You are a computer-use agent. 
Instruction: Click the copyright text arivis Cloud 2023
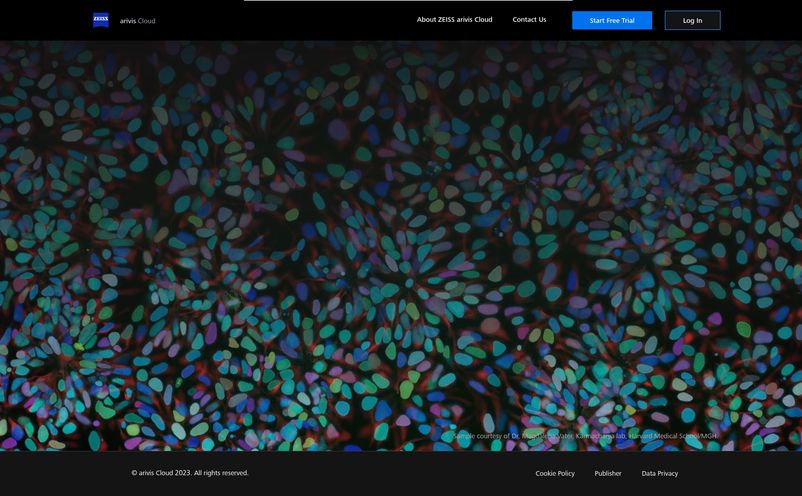[x=190, y=473]
